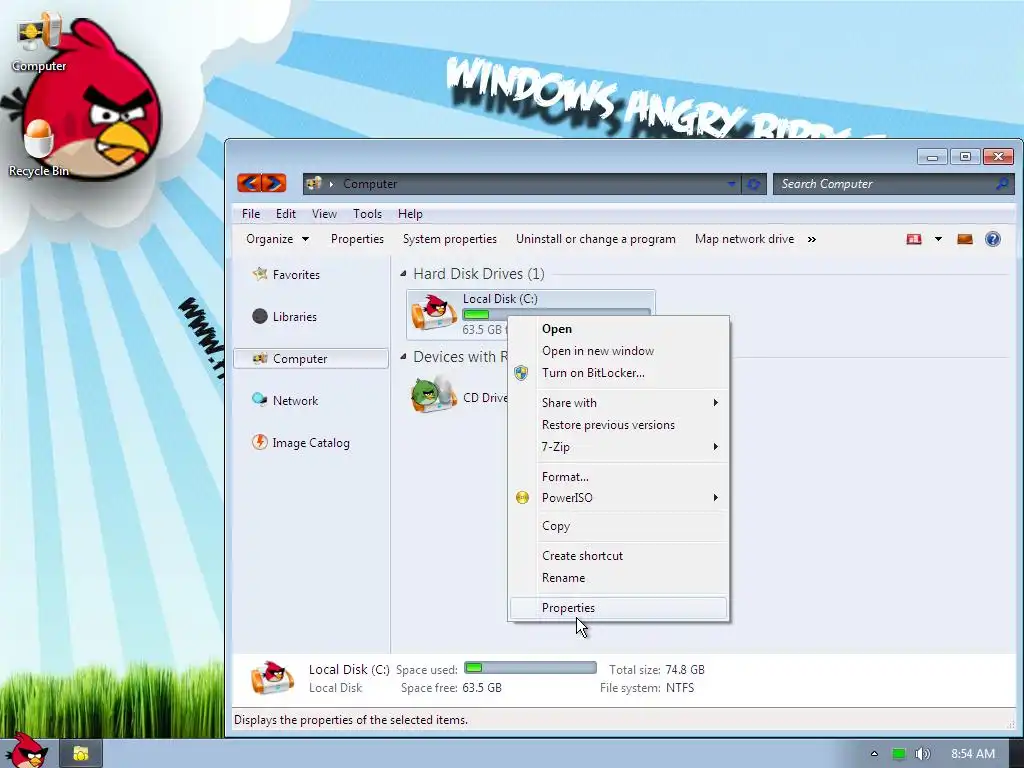Collapse the Hard Disk Drives group

pos(403,274)
